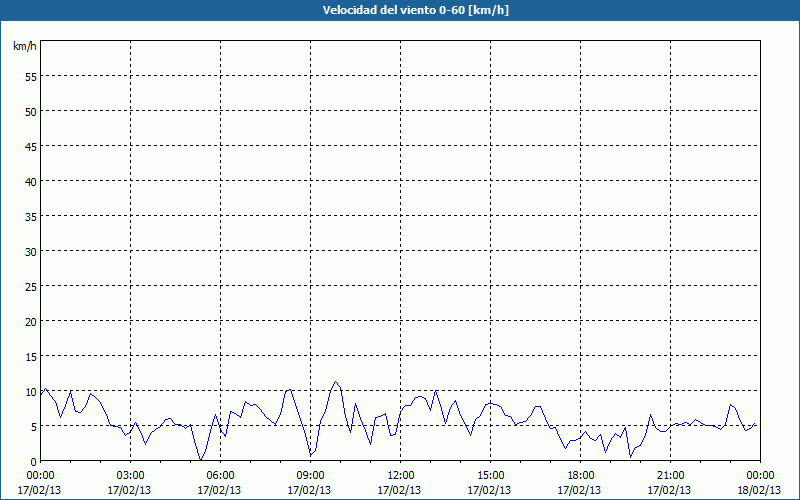800x500 pixels.
Task: Click the 03:00 time axis label
Action: (x=130, y=476)
